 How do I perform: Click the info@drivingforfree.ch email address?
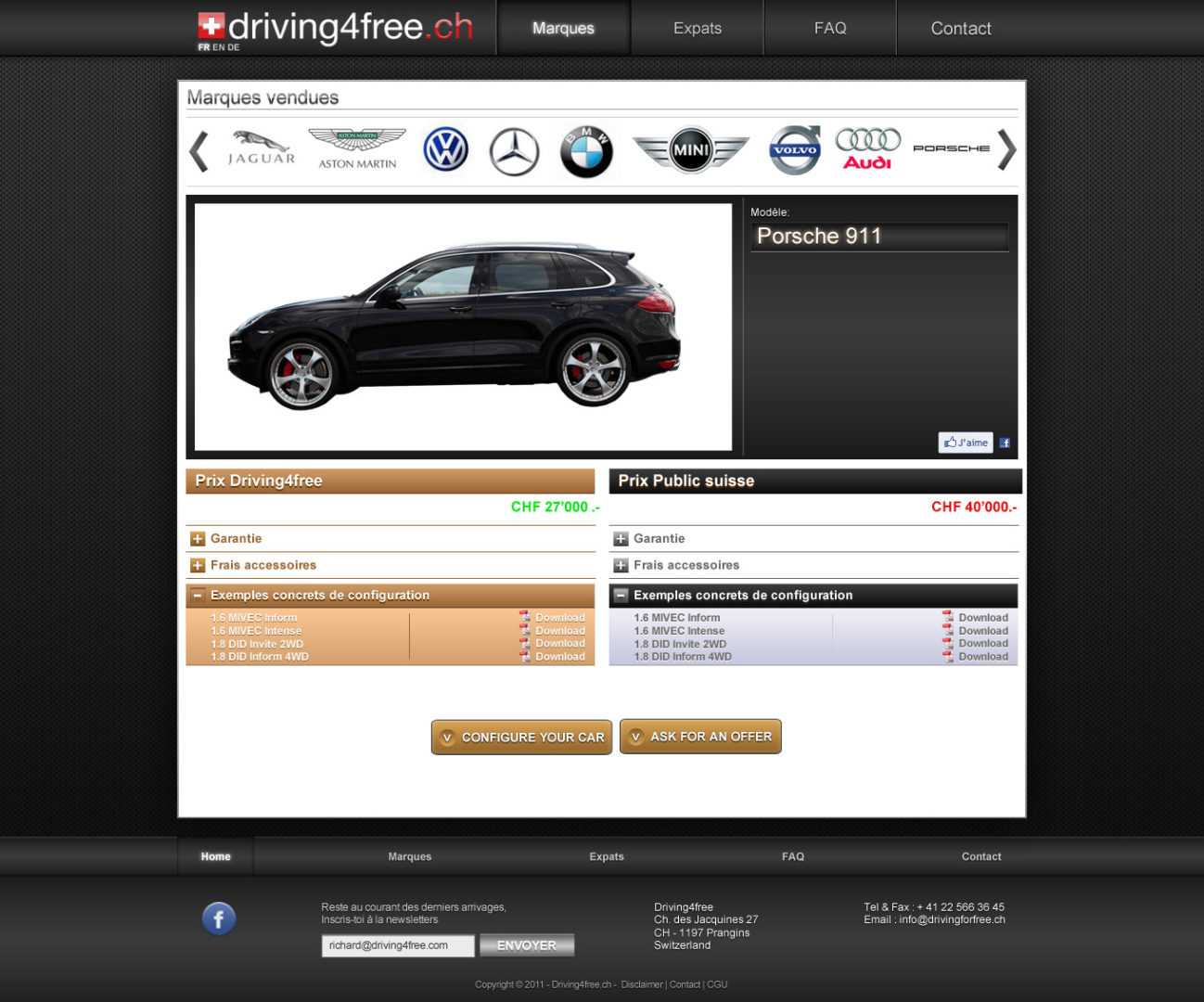(952, 919)
